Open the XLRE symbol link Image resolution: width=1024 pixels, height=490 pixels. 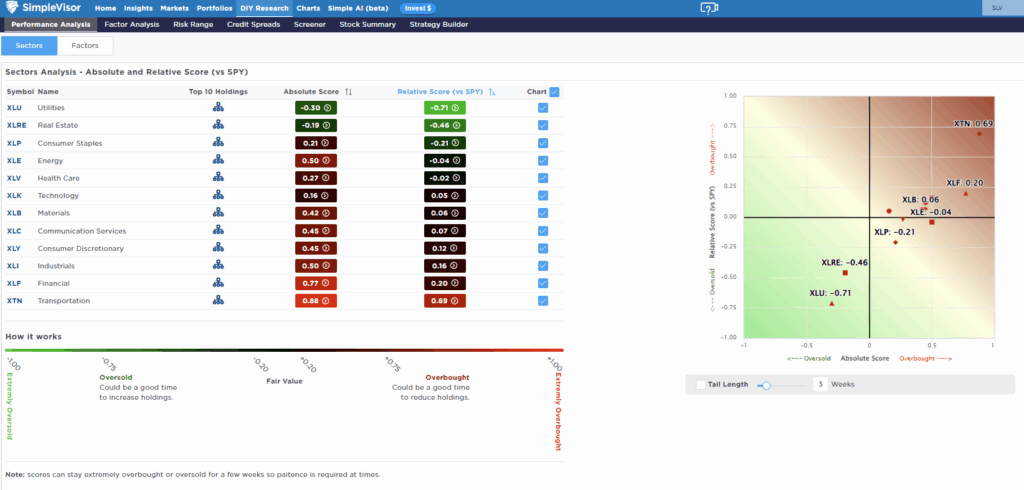[x=16, y=125]
